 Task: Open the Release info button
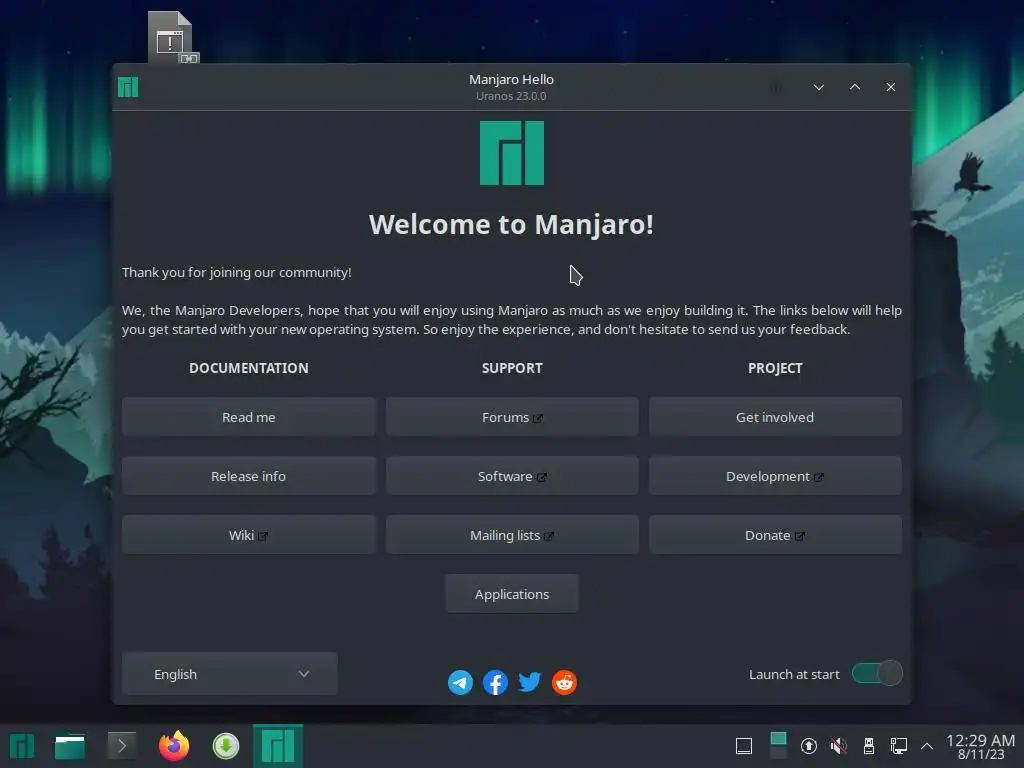[x=249, y=476]
